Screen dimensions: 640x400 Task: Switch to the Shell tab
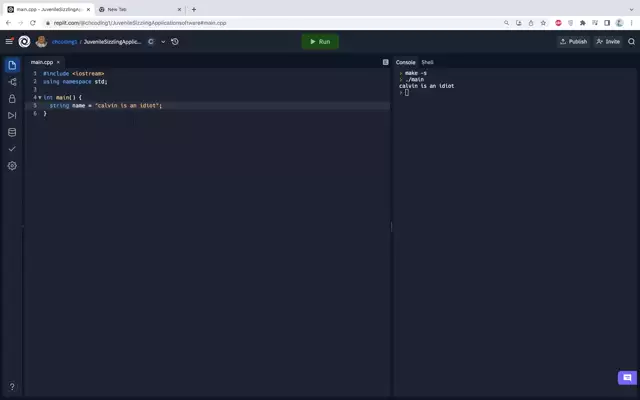(x=427, y=62)
